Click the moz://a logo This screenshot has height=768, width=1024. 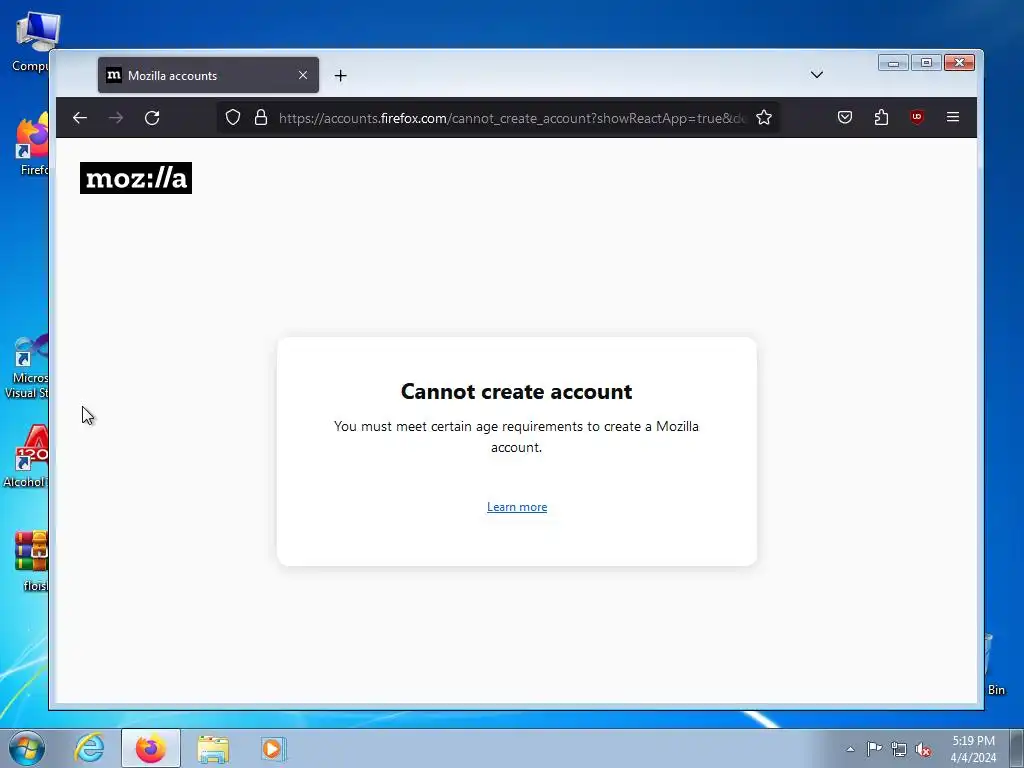136,178
